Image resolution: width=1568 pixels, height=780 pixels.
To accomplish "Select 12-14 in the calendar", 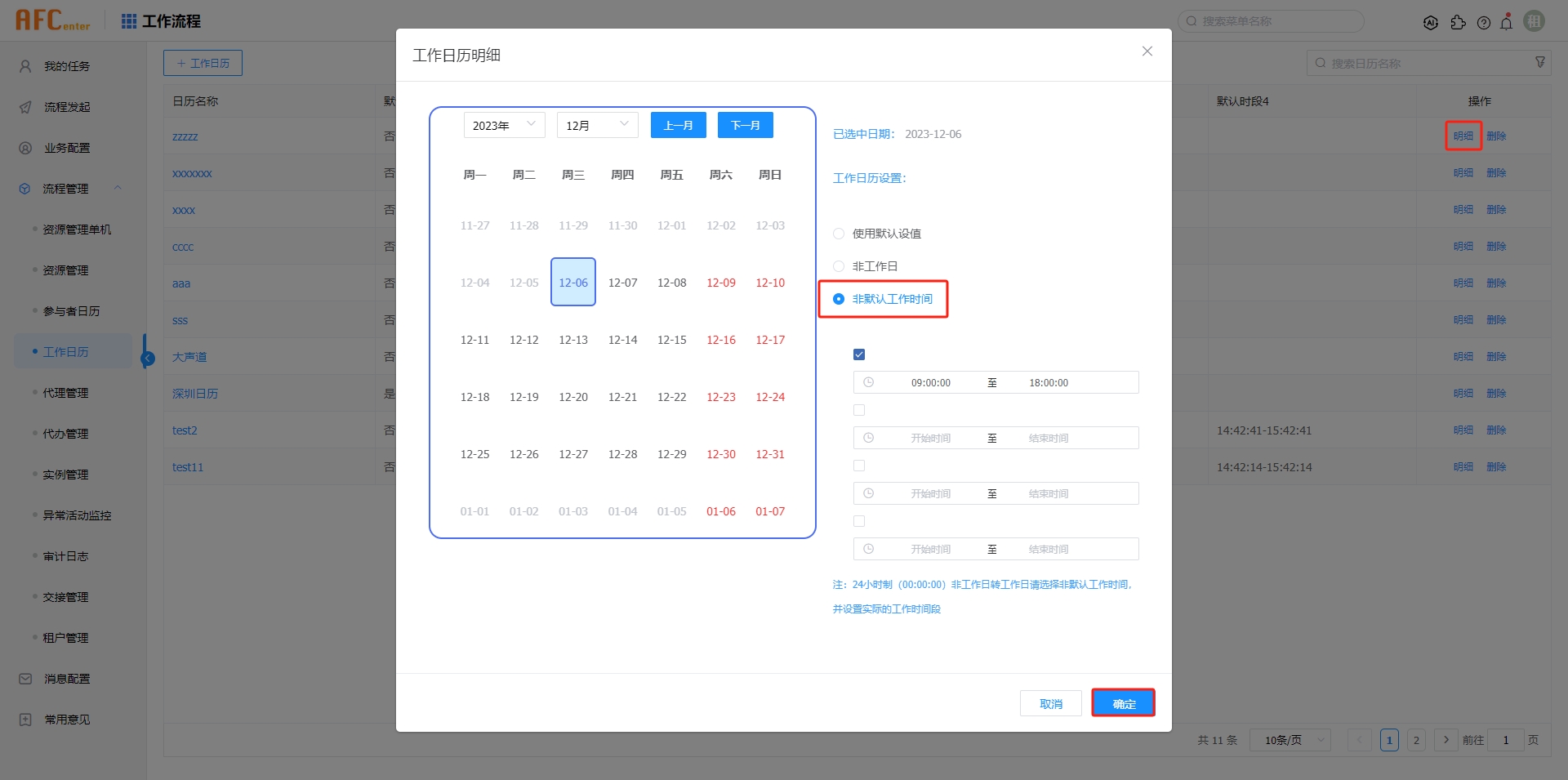I will point(622,340).
